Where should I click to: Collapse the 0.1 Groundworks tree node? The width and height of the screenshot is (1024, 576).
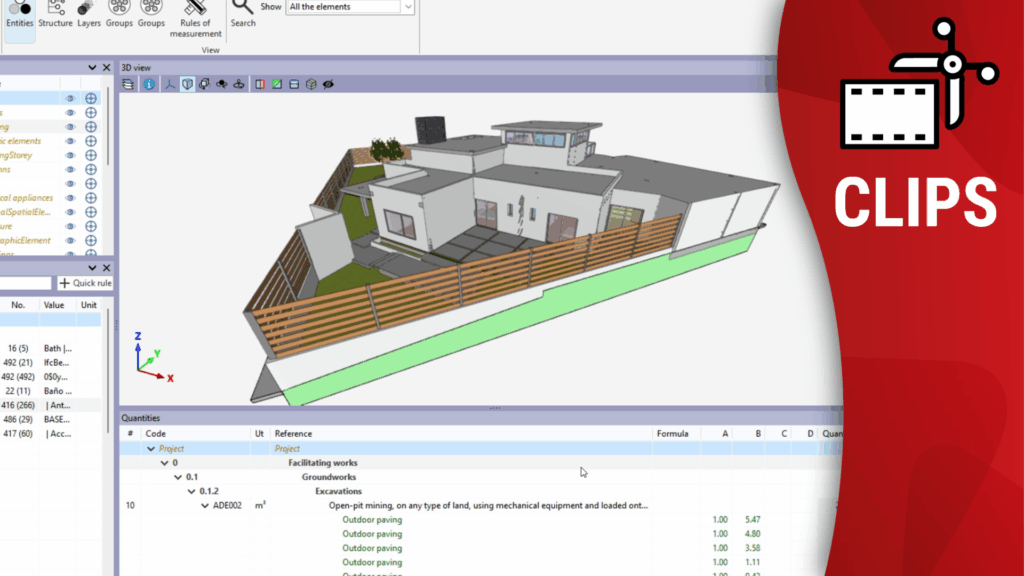tap(177, 477)
